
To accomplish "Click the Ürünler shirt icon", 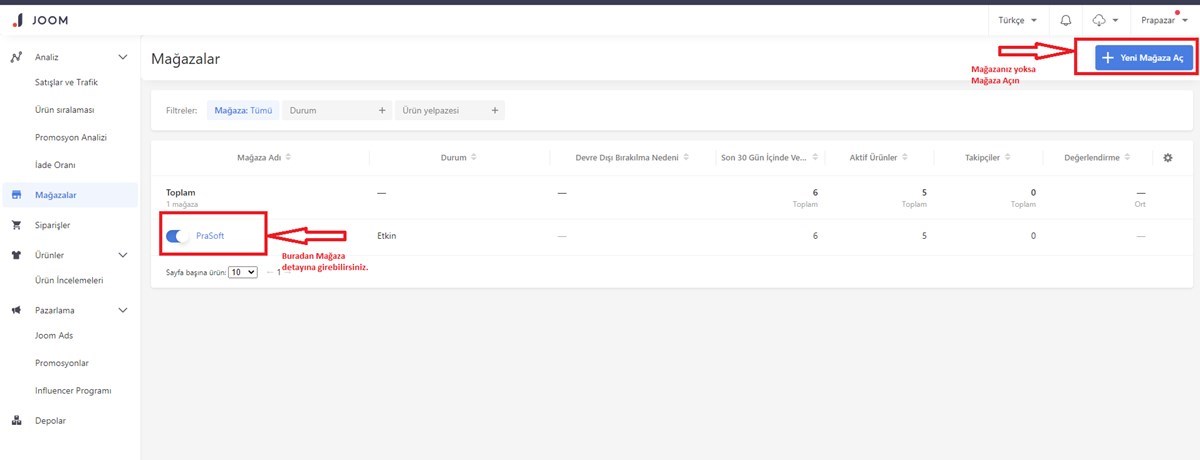I will 16,255.
